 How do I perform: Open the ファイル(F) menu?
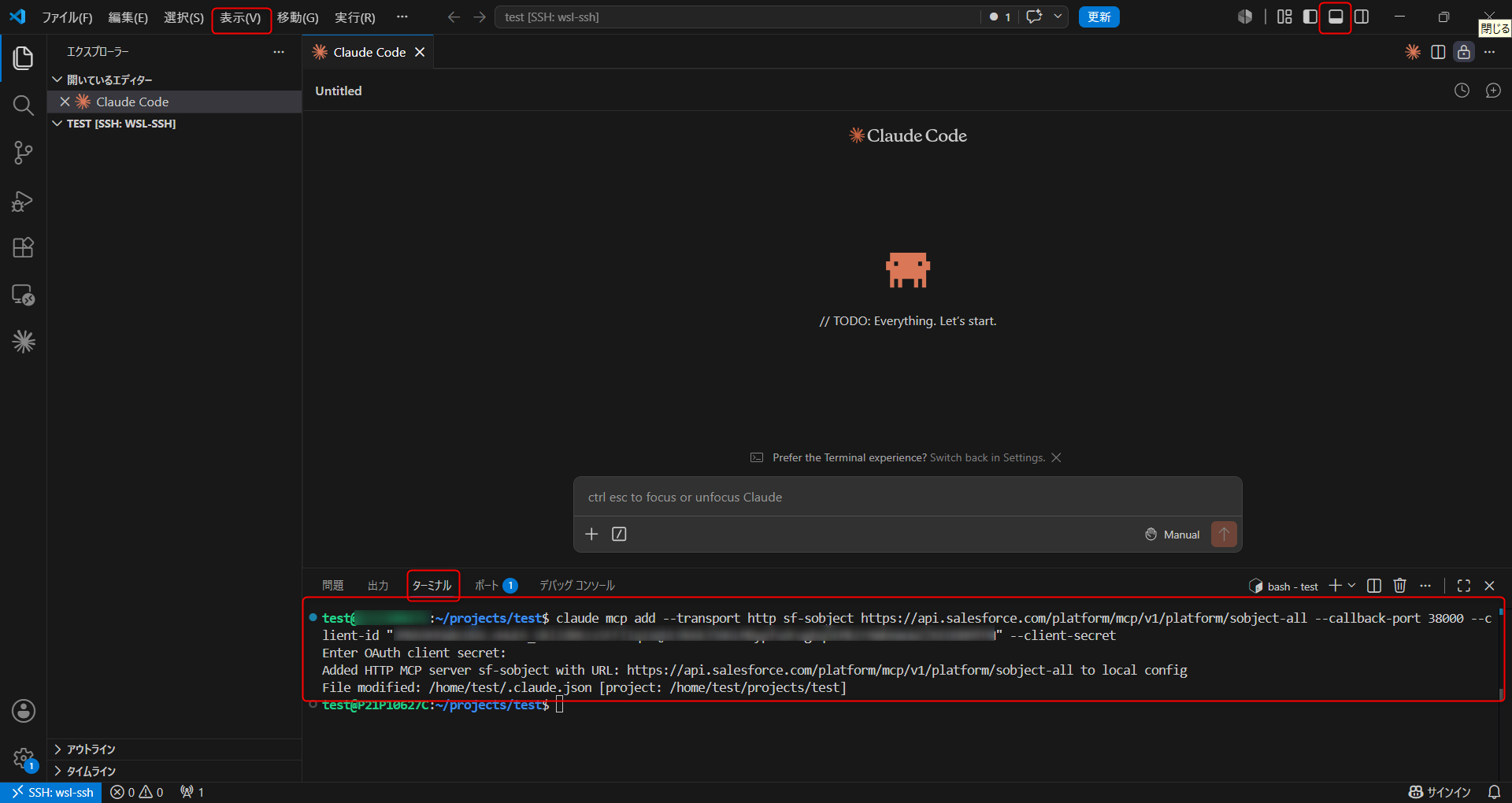(x=67, y=17)
